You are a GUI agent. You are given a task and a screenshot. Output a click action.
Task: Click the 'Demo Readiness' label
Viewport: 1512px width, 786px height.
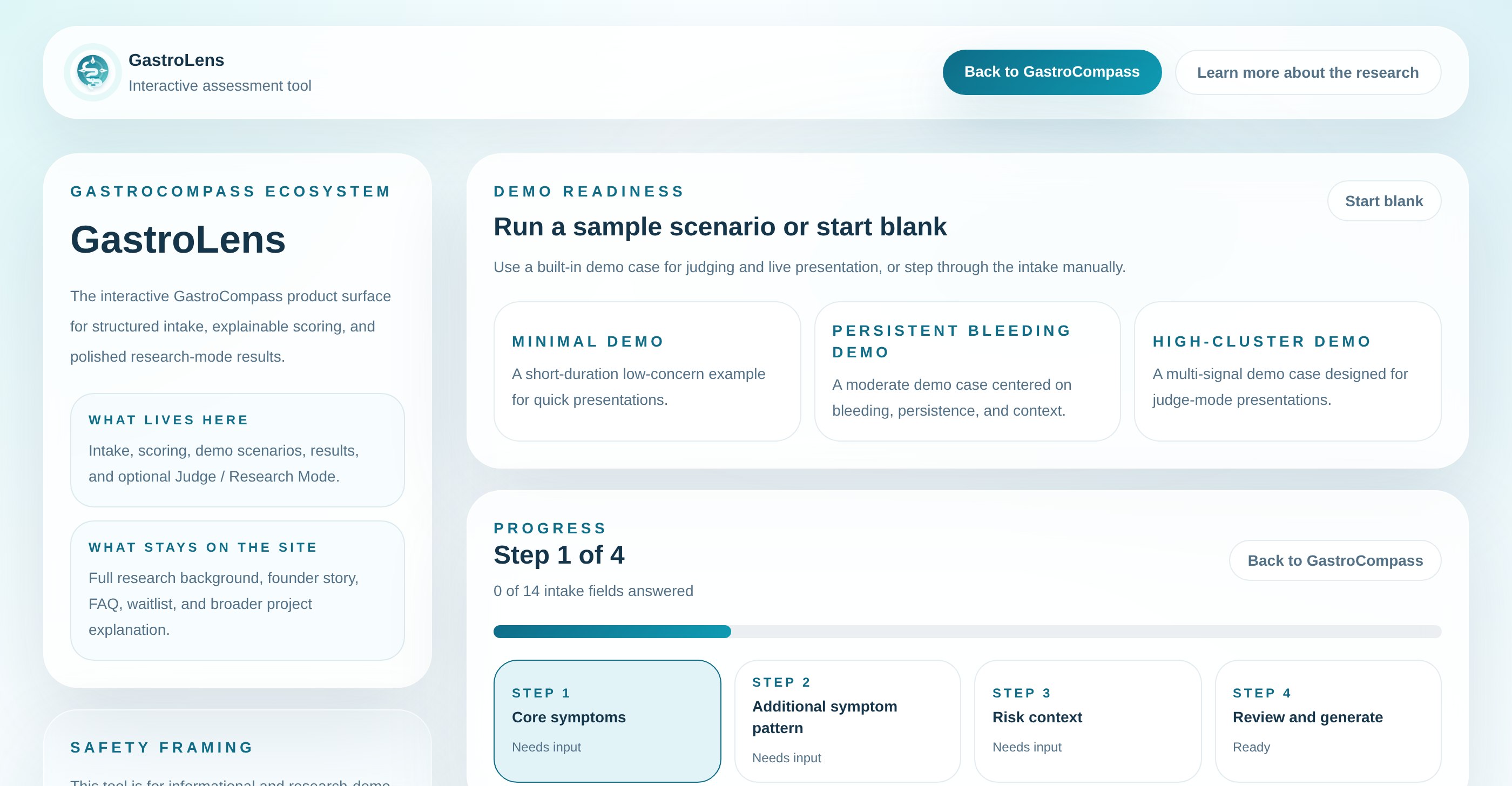(589, 192)
